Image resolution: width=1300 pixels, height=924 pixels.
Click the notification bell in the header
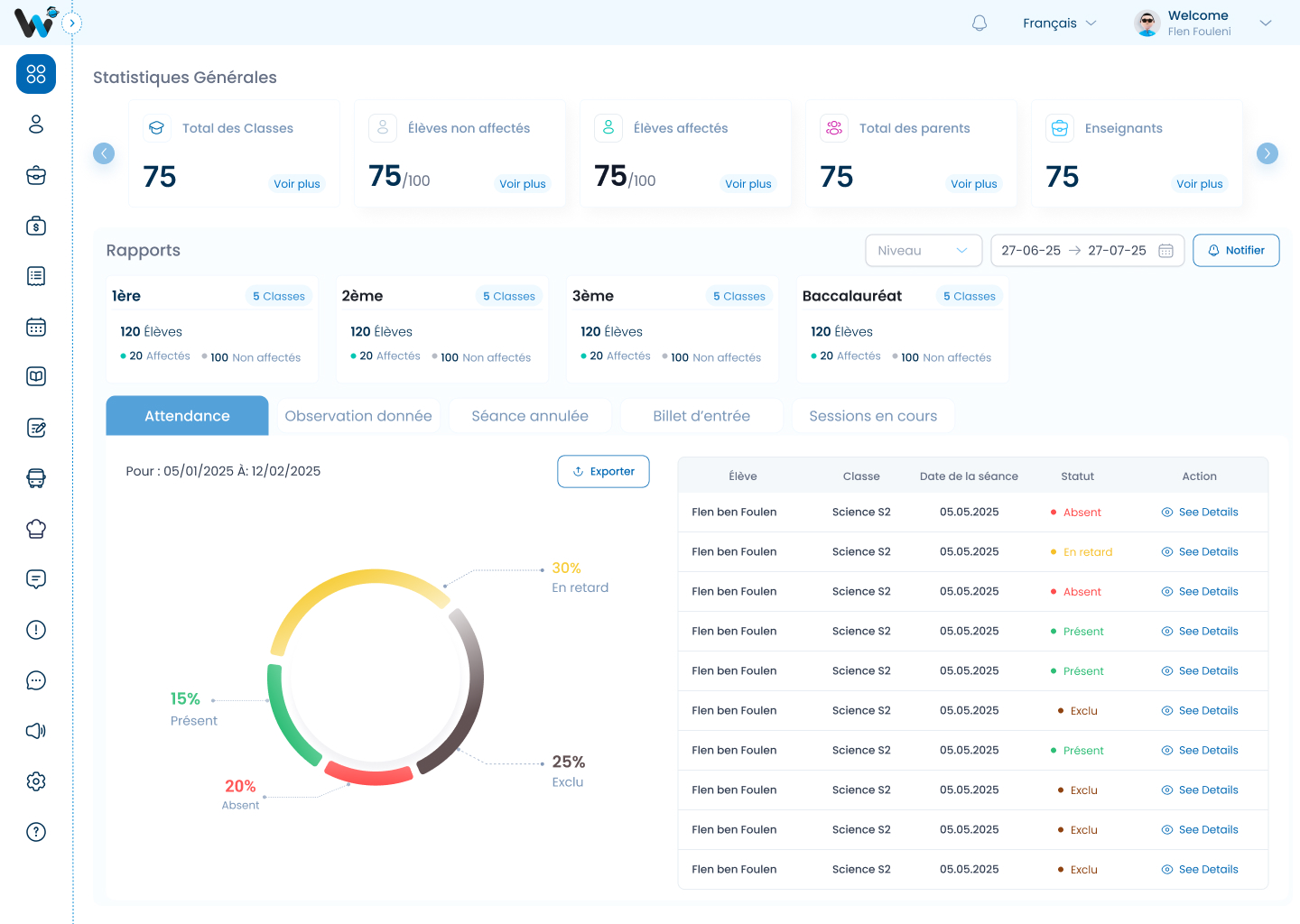[x=980, y=23]
